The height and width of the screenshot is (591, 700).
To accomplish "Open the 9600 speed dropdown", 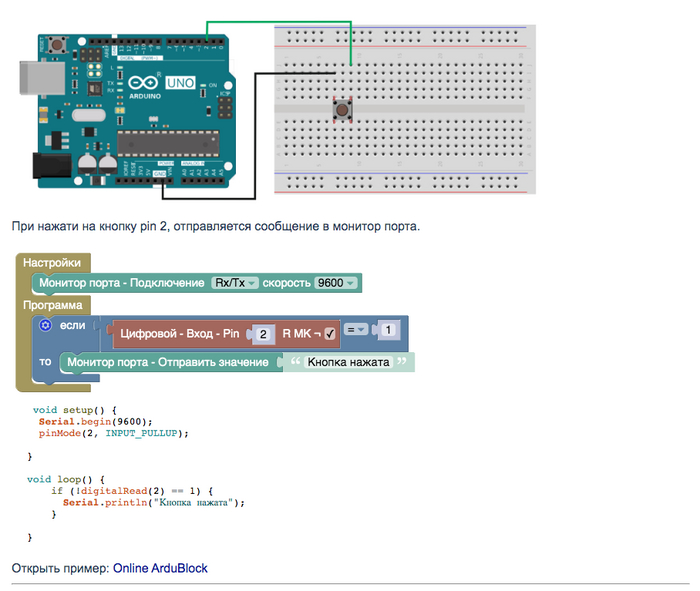I will pyautogui.click(x=334, y=283).
